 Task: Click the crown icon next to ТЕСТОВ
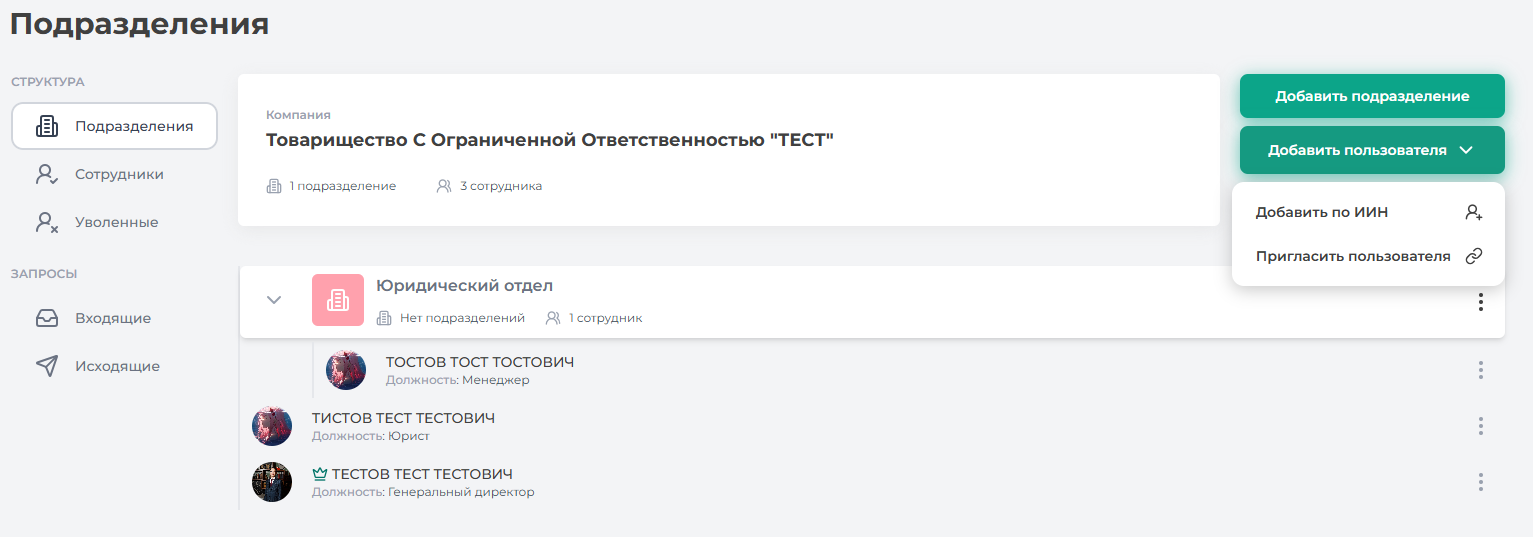coord(320,474)
